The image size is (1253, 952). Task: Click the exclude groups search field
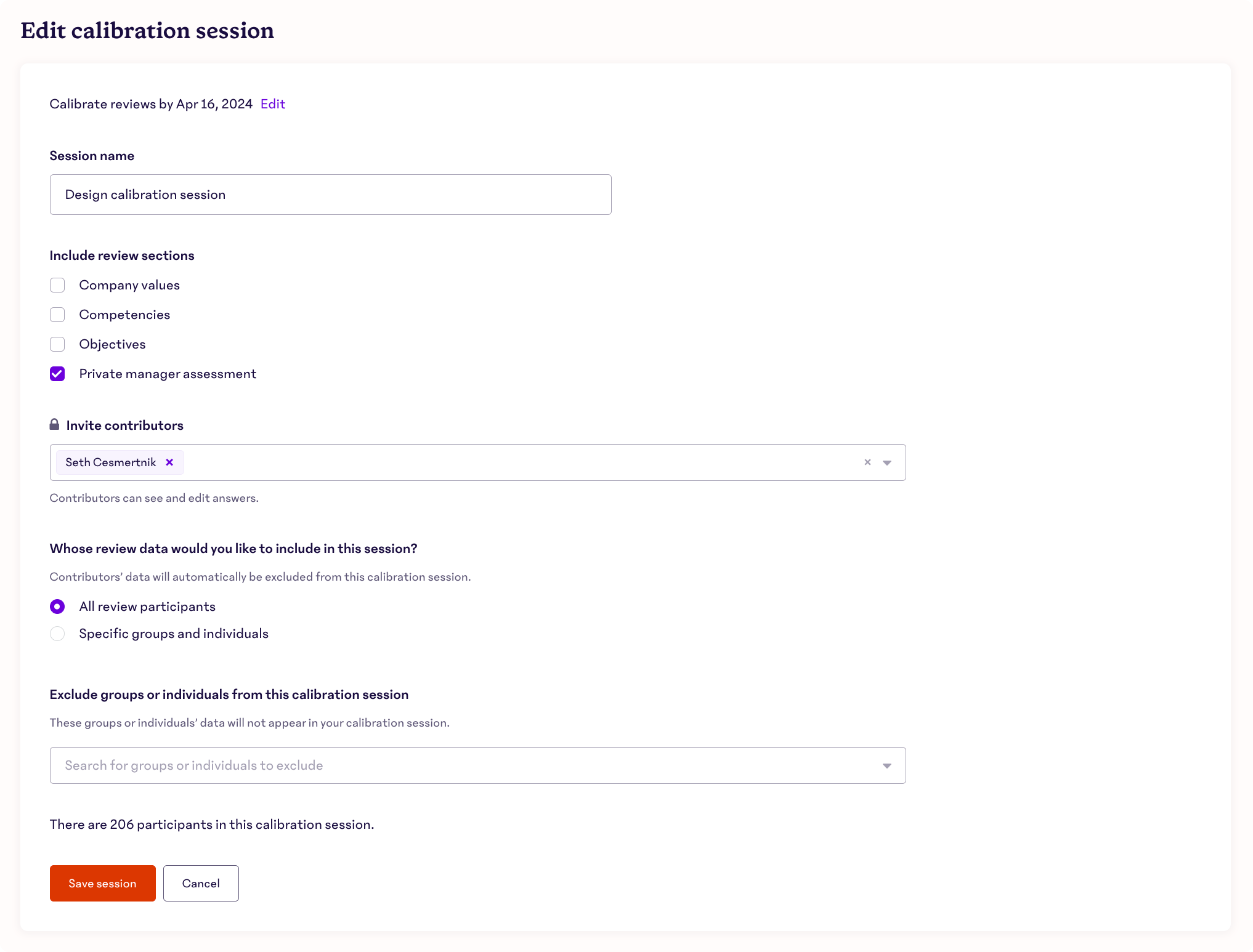(478, 765)
